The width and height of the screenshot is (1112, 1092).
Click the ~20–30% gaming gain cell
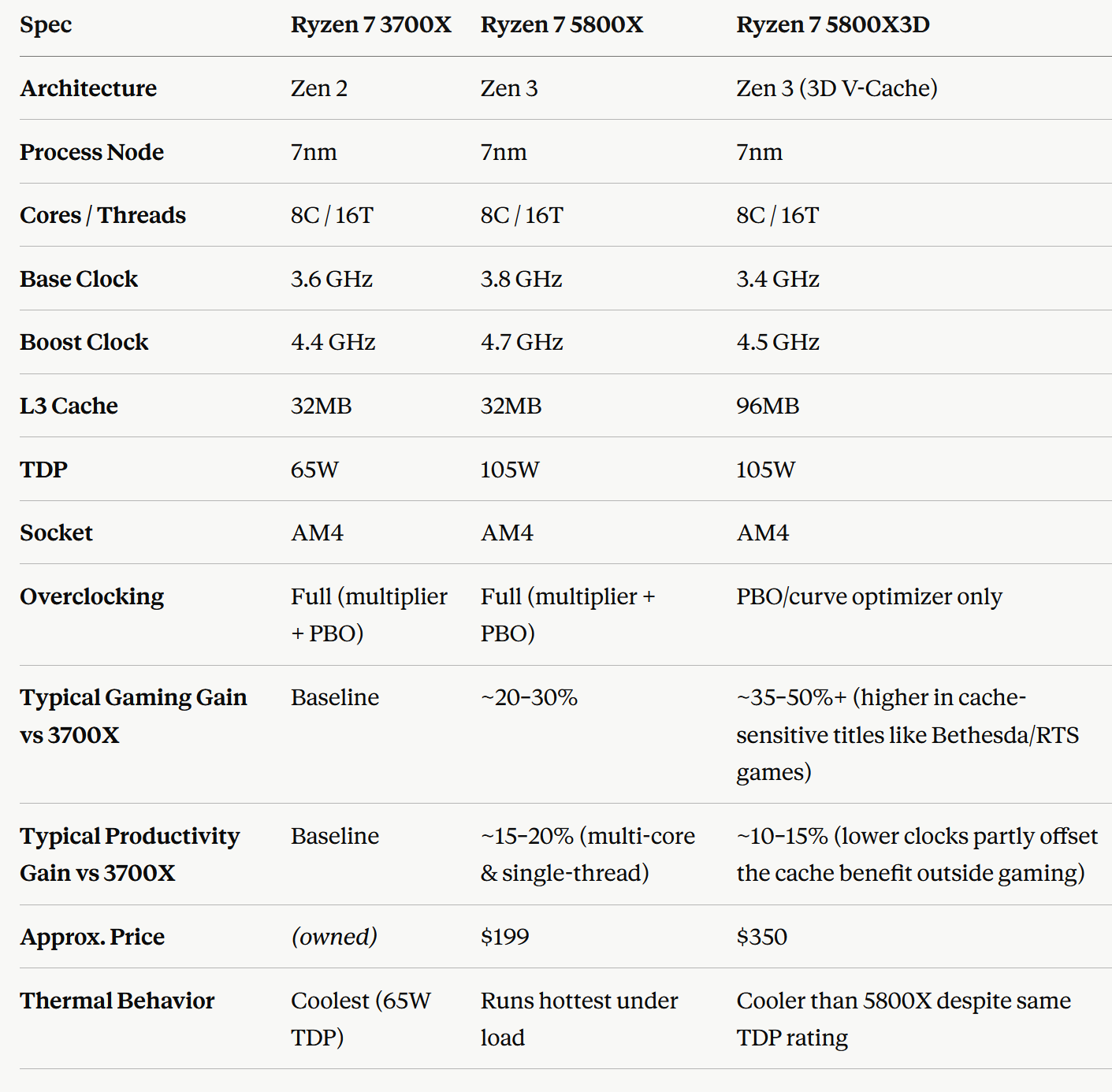click(529, 697)
